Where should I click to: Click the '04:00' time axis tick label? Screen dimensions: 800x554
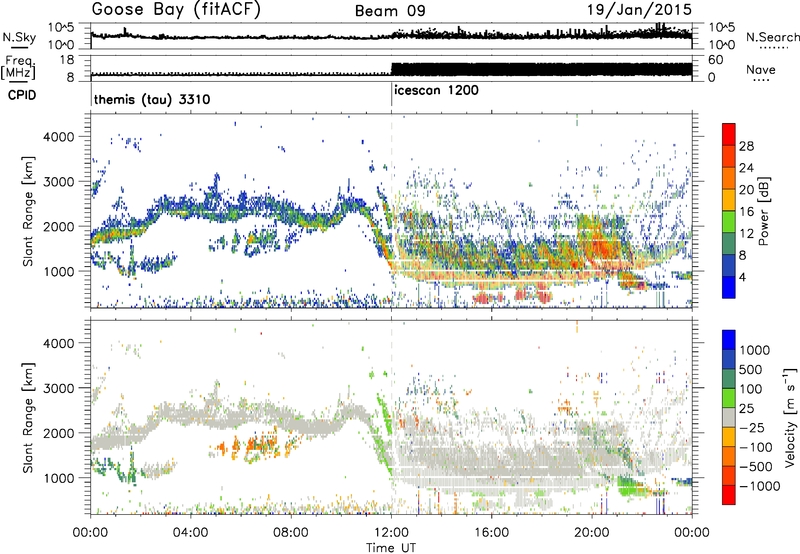point(191,533)
